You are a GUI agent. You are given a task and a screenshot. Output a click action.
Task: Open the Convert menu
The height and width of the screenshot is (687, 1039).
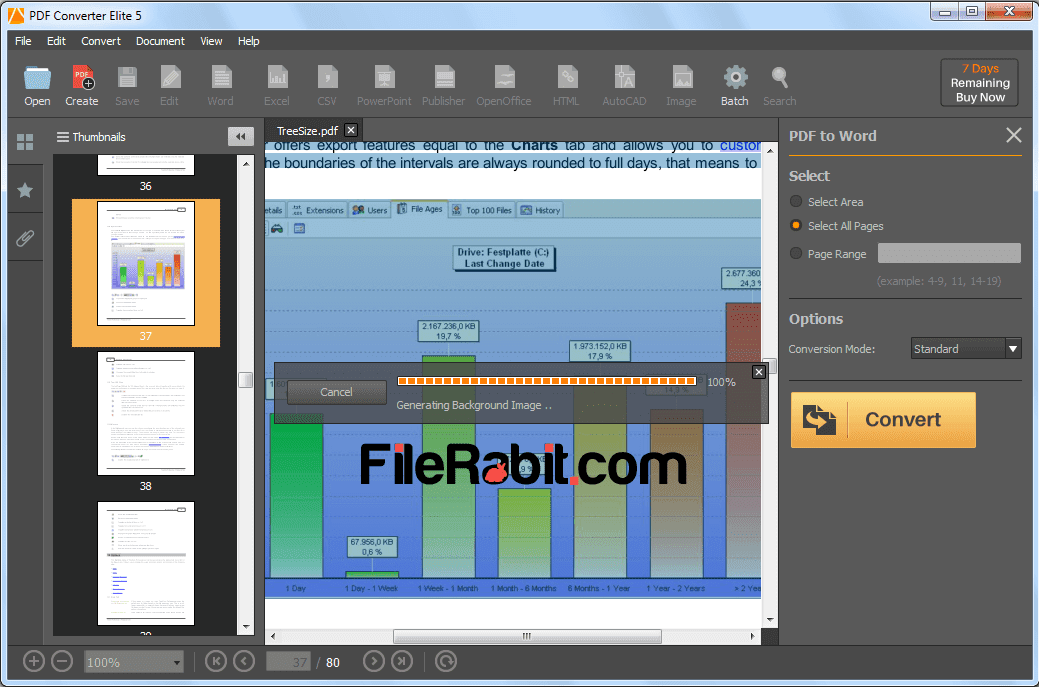coord(101,41)
